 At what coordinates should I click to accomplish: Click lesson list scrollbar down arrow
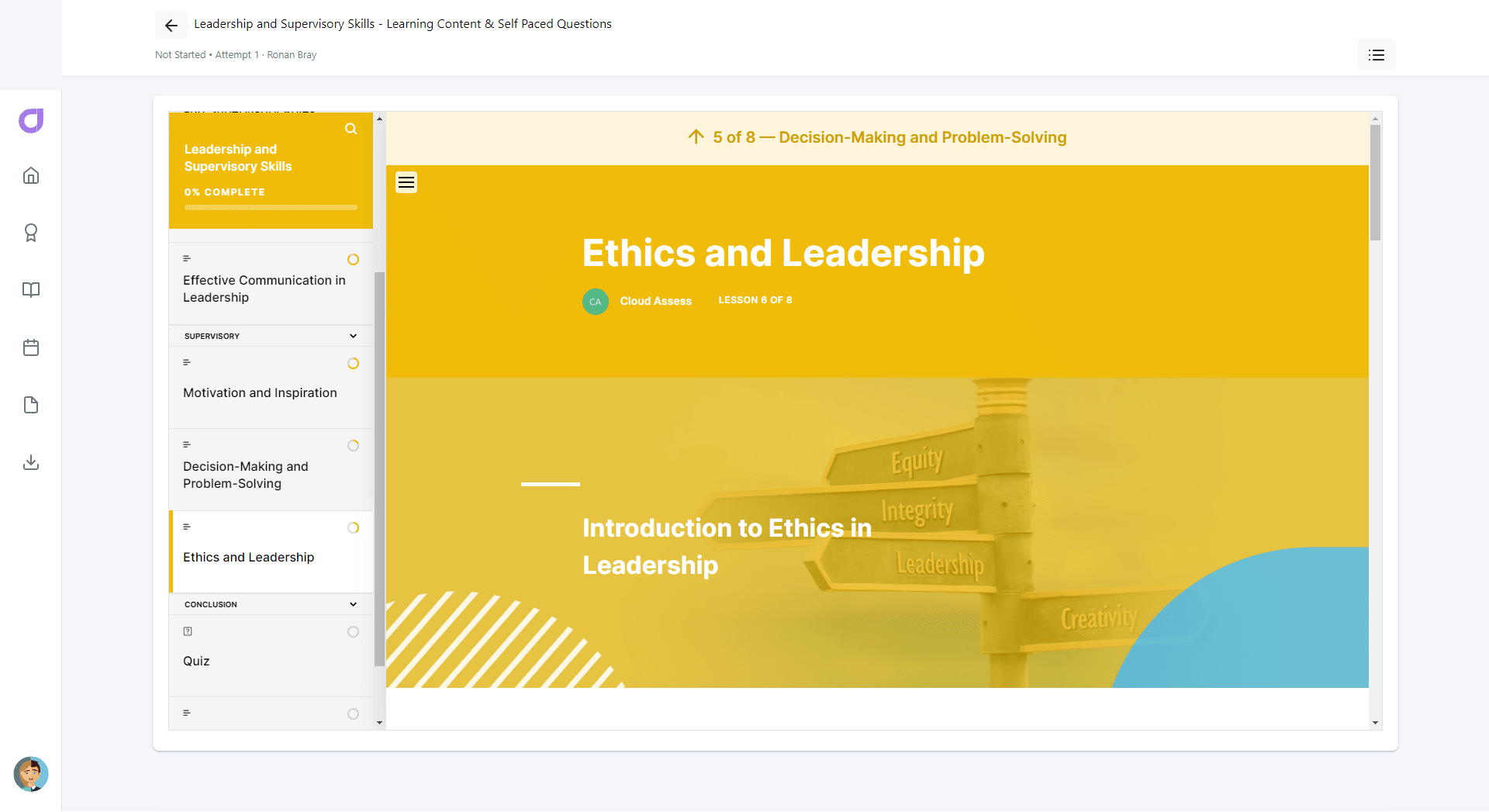coord(379,723)
